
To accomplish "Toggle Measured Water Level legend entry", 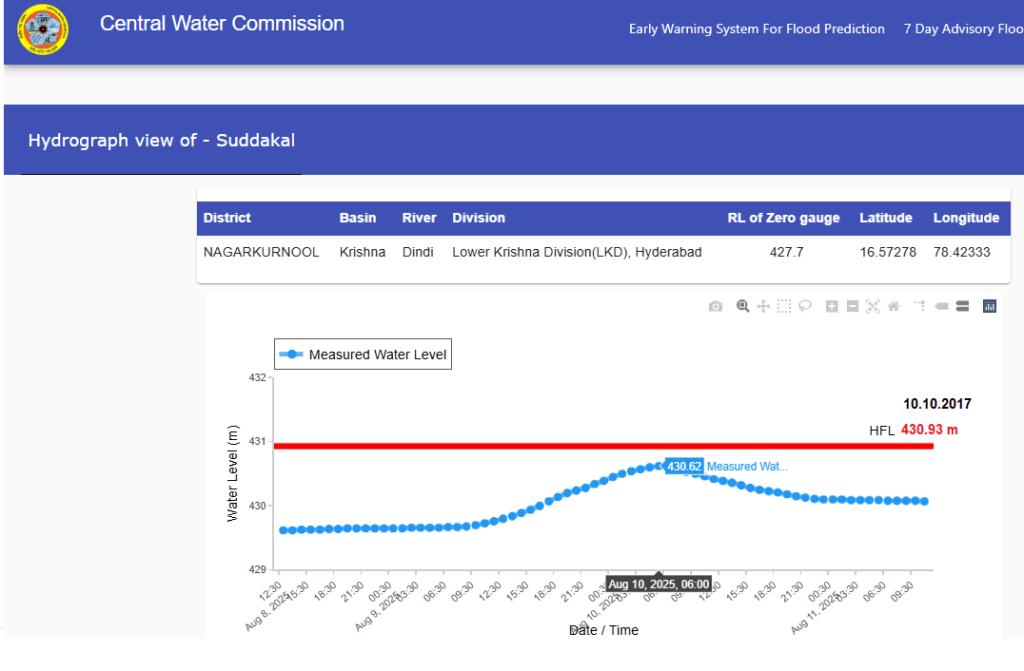I will click(363, 354).
